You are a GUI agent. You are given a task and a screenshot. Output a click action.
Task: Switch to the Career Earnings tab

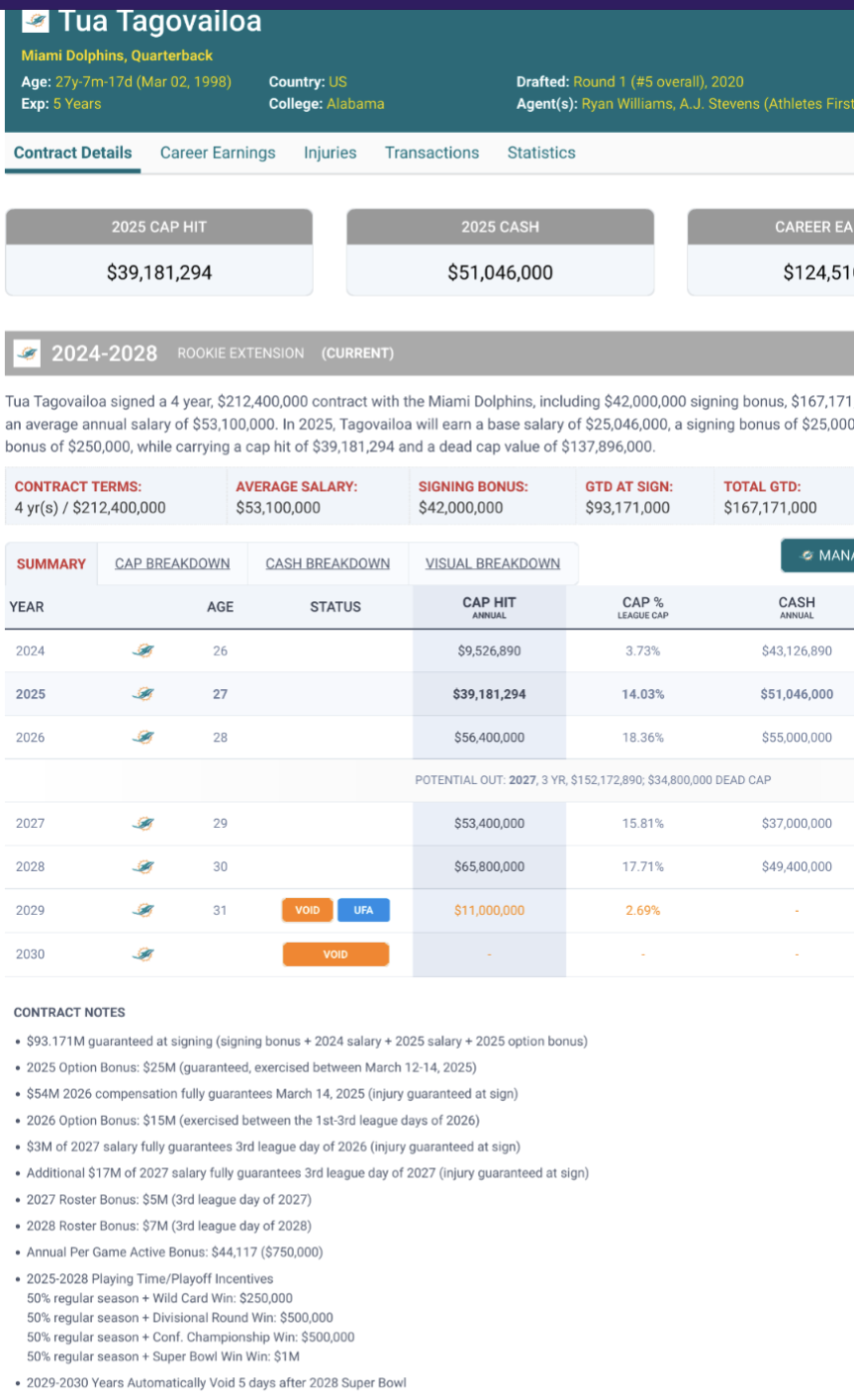(x=218, y=152)
